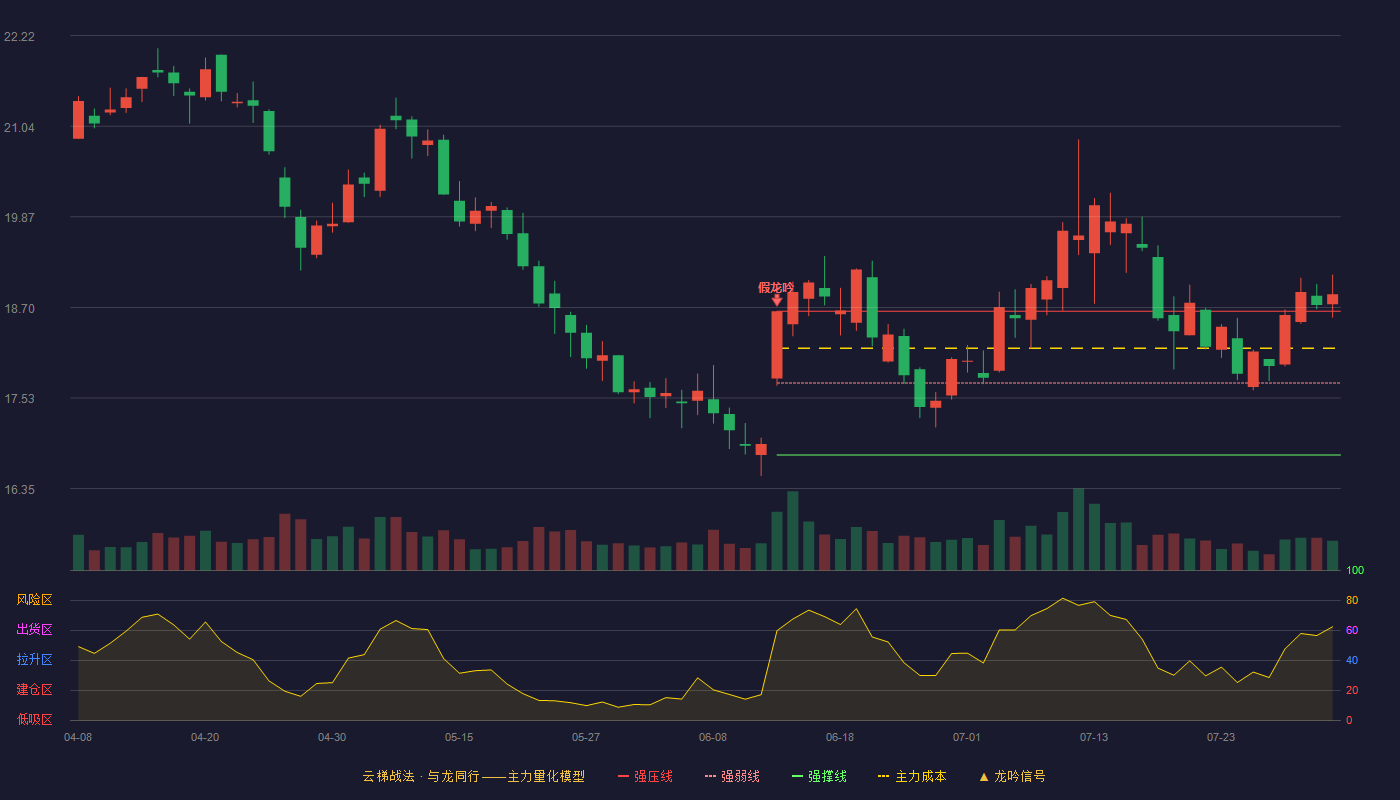The height and width of the screenshot is (800, 1400).
Task: Click the 19.87 price axis label
Action: point(19,218)
